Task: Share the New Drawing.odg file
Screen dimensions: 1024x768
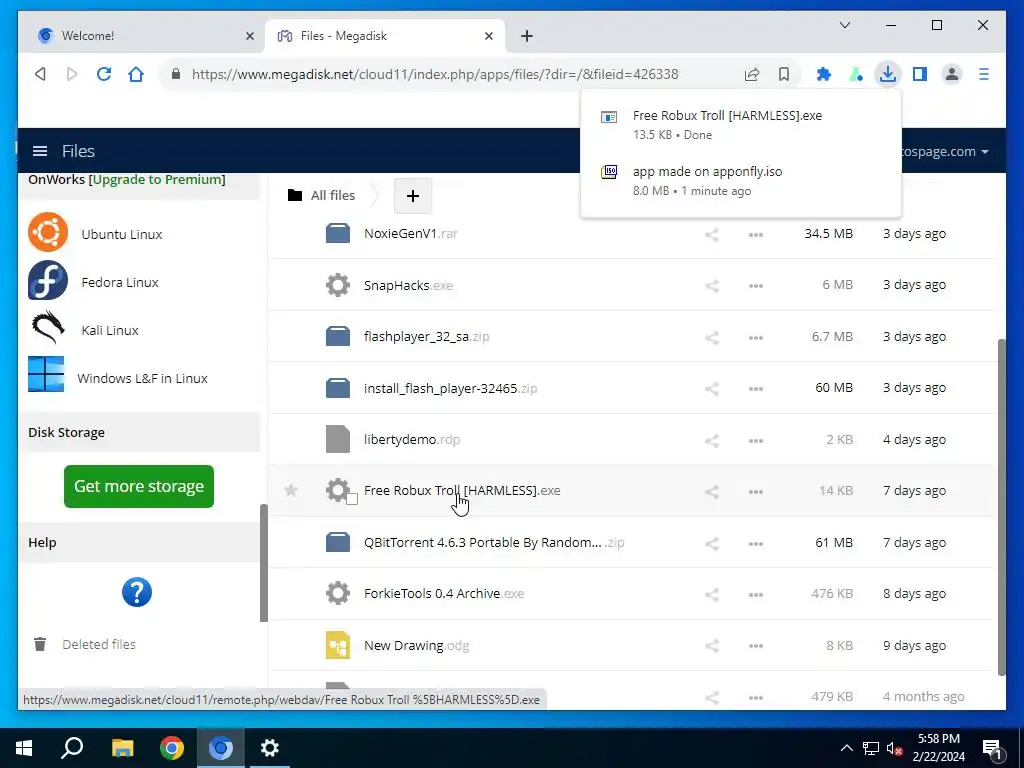Action: point(712,646)
